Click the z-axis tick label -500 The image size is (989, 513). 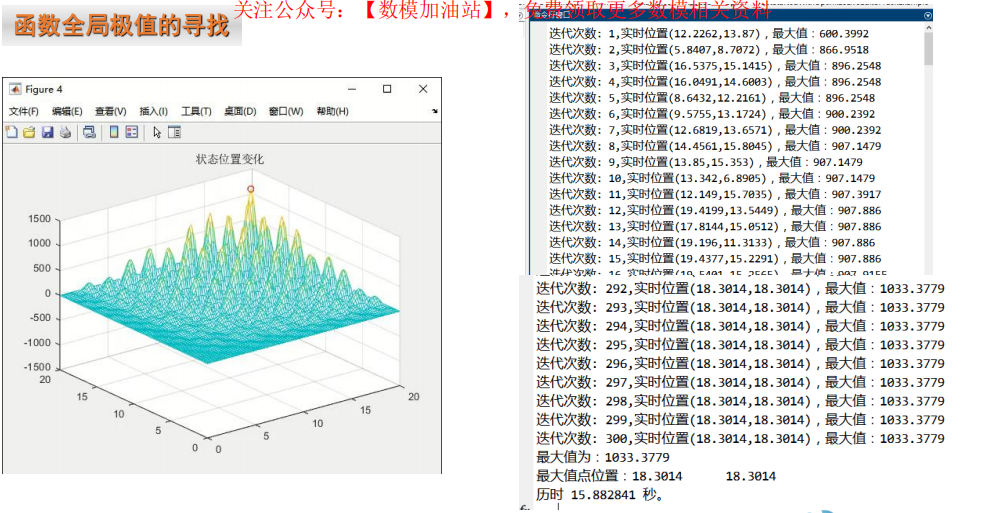40,317
